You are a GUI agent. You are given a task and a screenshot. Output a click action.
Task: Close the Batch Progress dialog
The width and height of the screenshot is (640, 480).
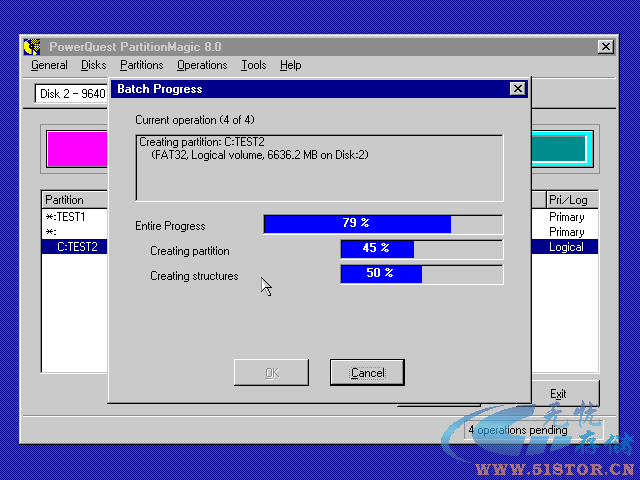[517, 89]
